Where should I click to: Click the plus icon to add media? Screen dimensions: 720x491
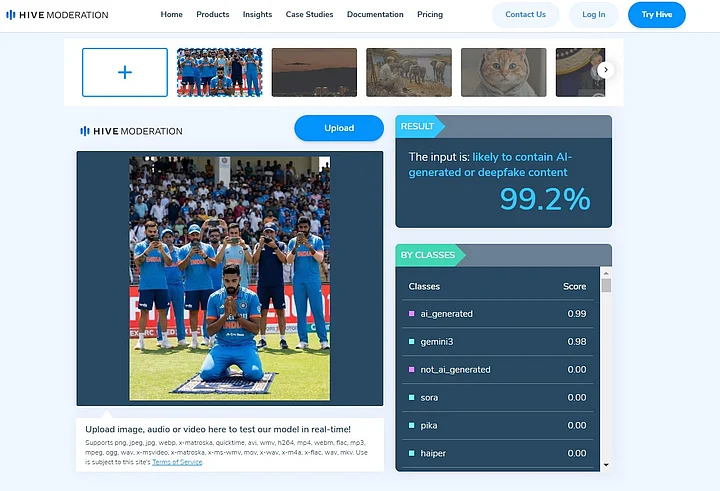click(x=125, y=73)
